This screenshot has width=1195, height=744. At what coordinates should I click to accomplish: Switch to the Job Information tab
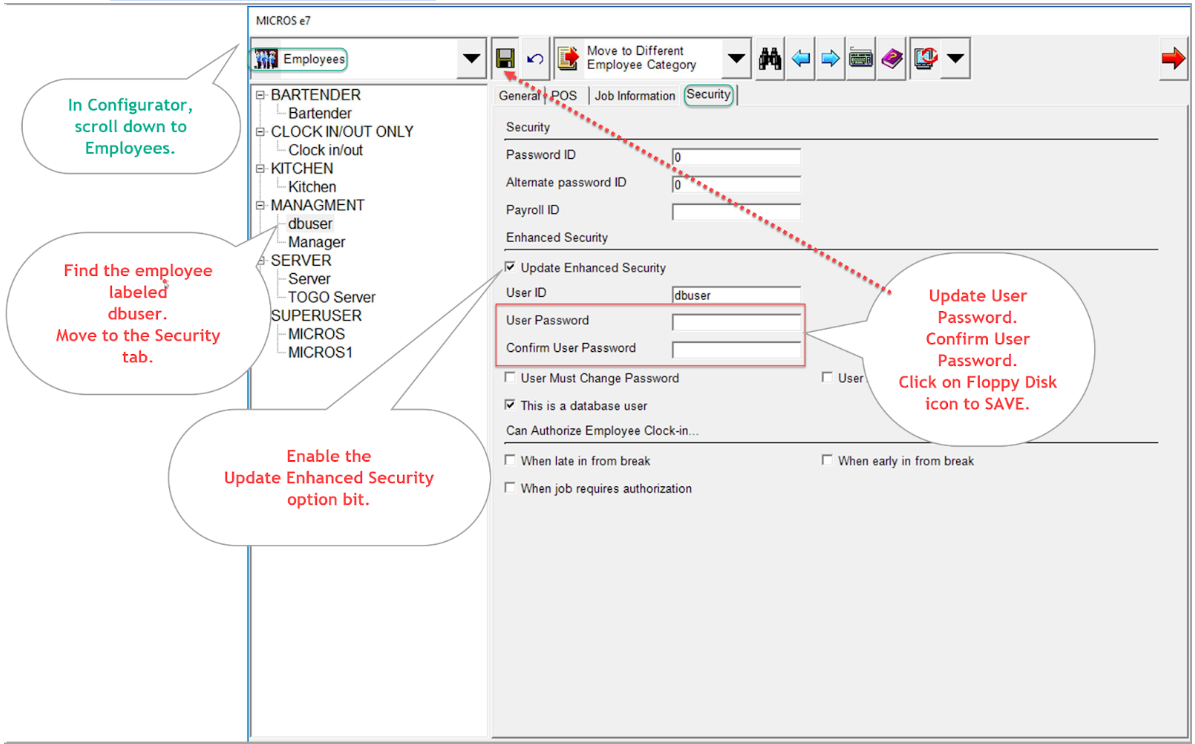(635, 96)
